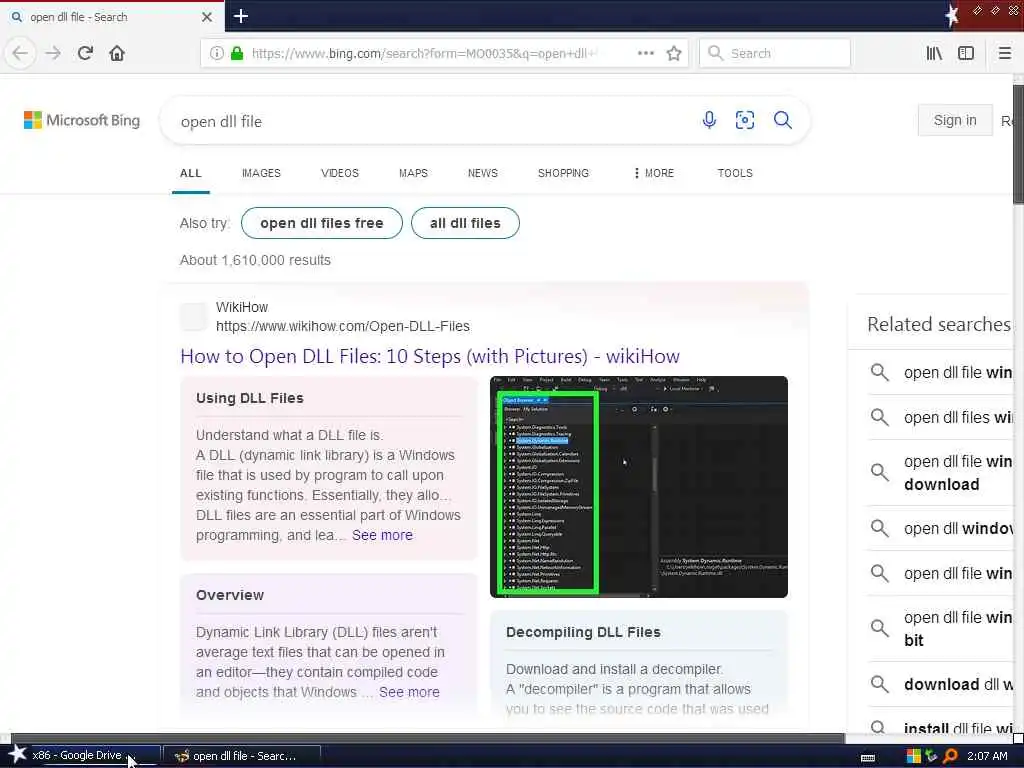Click search icon beside 'download dll' suggestion

[880, 684]
